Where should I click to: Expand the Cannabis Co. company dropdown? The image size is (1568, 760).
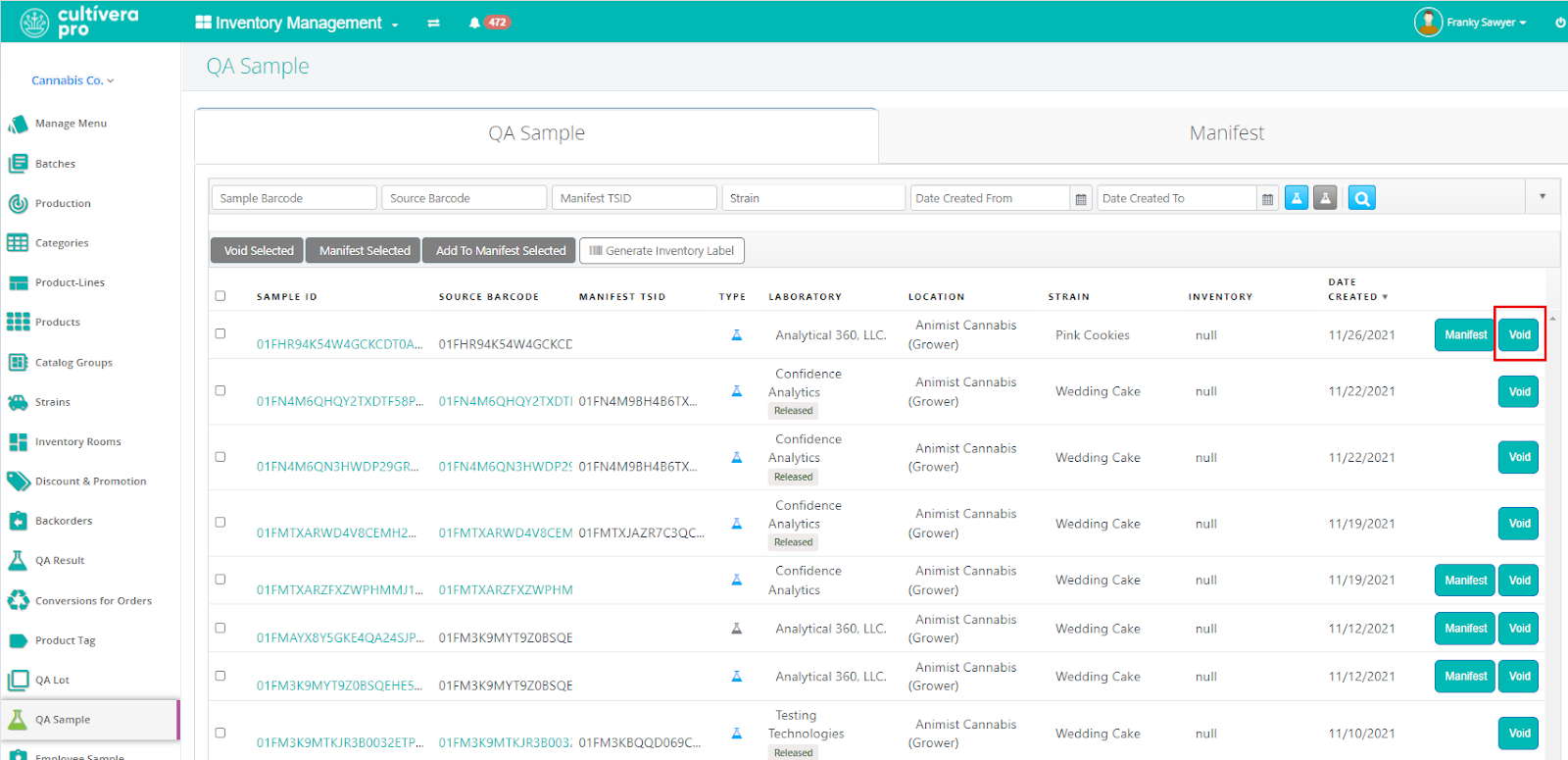73,80
